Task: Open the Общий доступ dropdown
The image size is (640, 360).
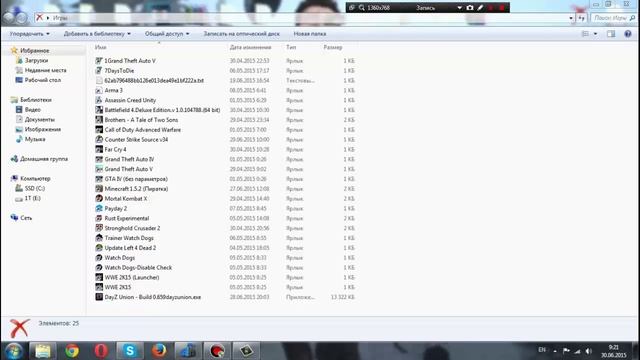Action: coord(167,34)
